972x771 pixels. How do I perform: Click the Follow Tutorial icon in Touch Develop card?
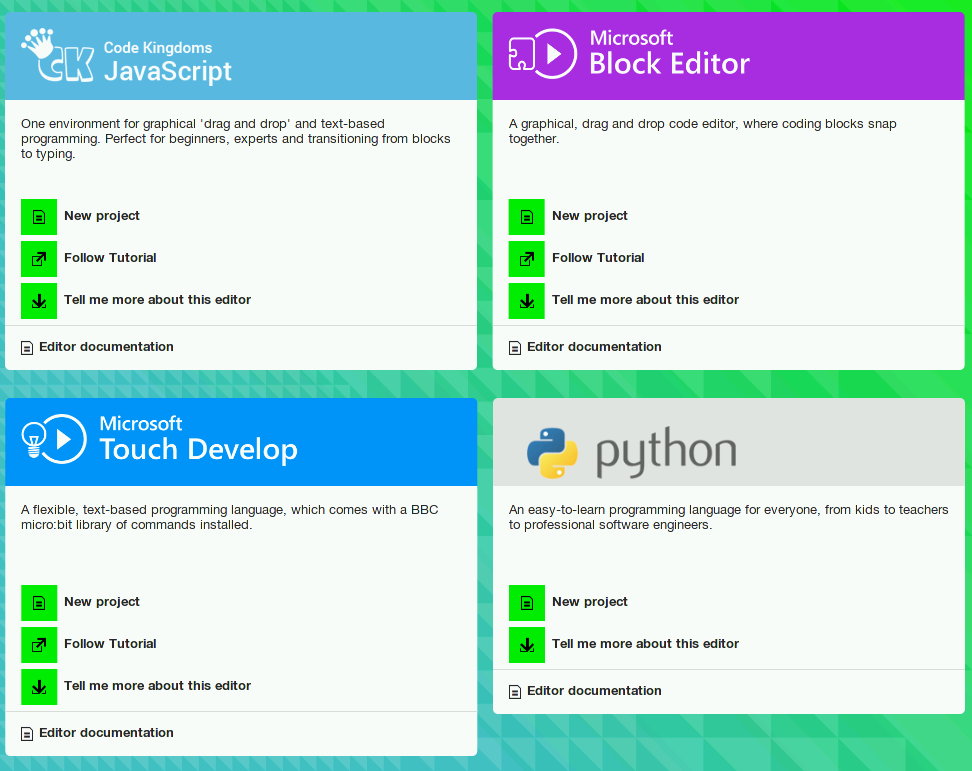39,644
